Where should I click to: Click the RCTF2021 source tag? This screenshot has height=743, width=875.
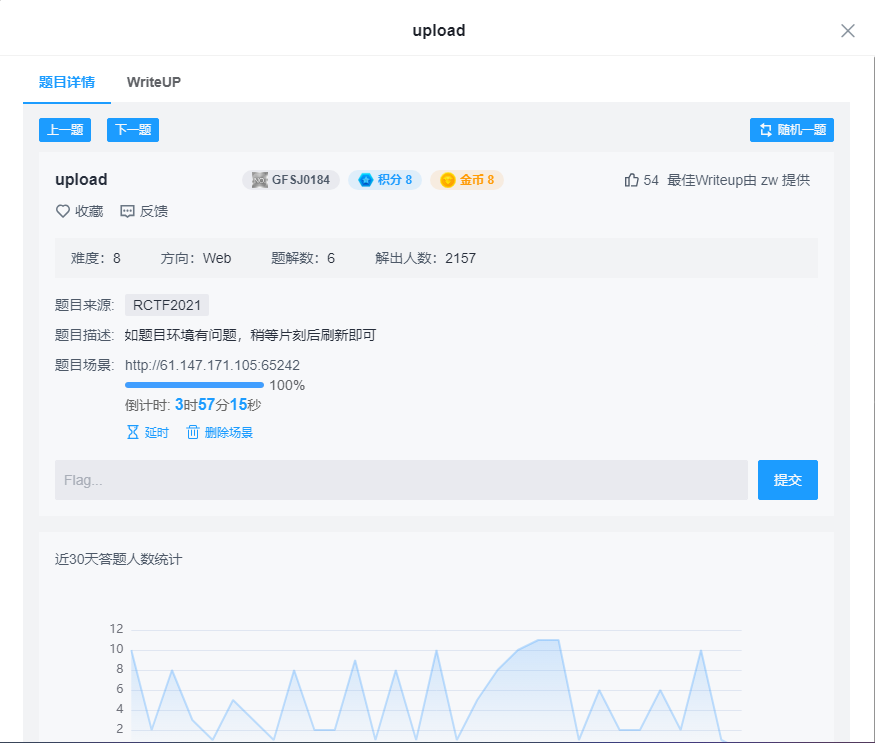click(x=167, y=305)
